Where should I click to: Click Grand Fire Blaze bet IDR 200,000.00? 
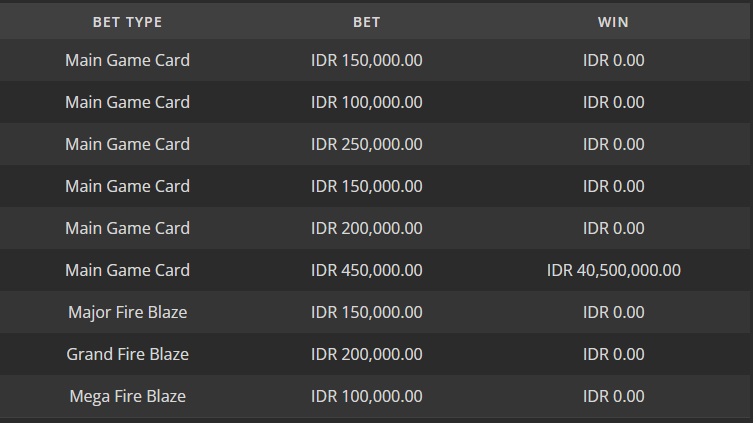coord(366,354)
